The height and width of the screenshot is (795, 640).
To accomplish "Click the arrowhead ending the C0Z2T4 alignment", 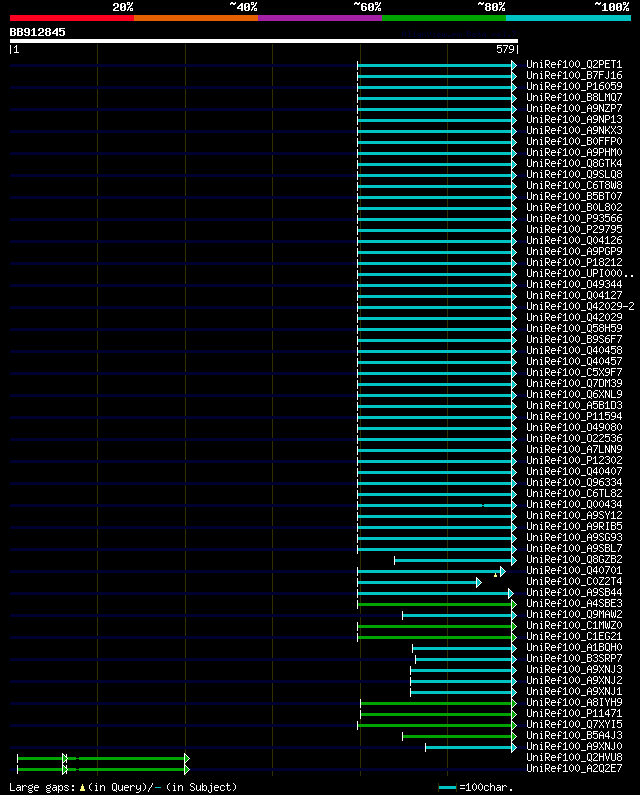I will pos(479,583).
